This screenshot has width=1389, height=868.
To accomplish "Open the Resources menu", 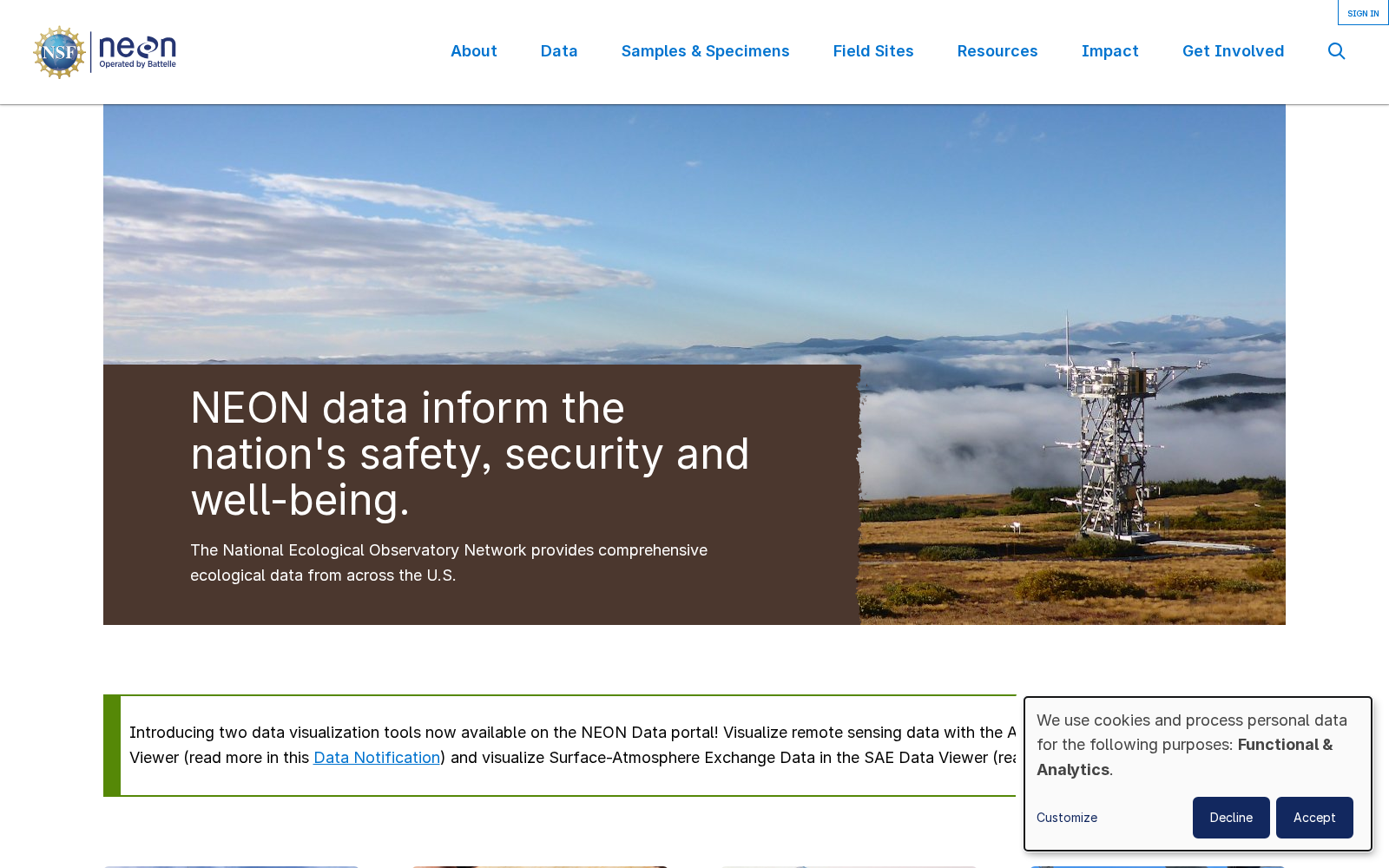I will tap(997, 51).
